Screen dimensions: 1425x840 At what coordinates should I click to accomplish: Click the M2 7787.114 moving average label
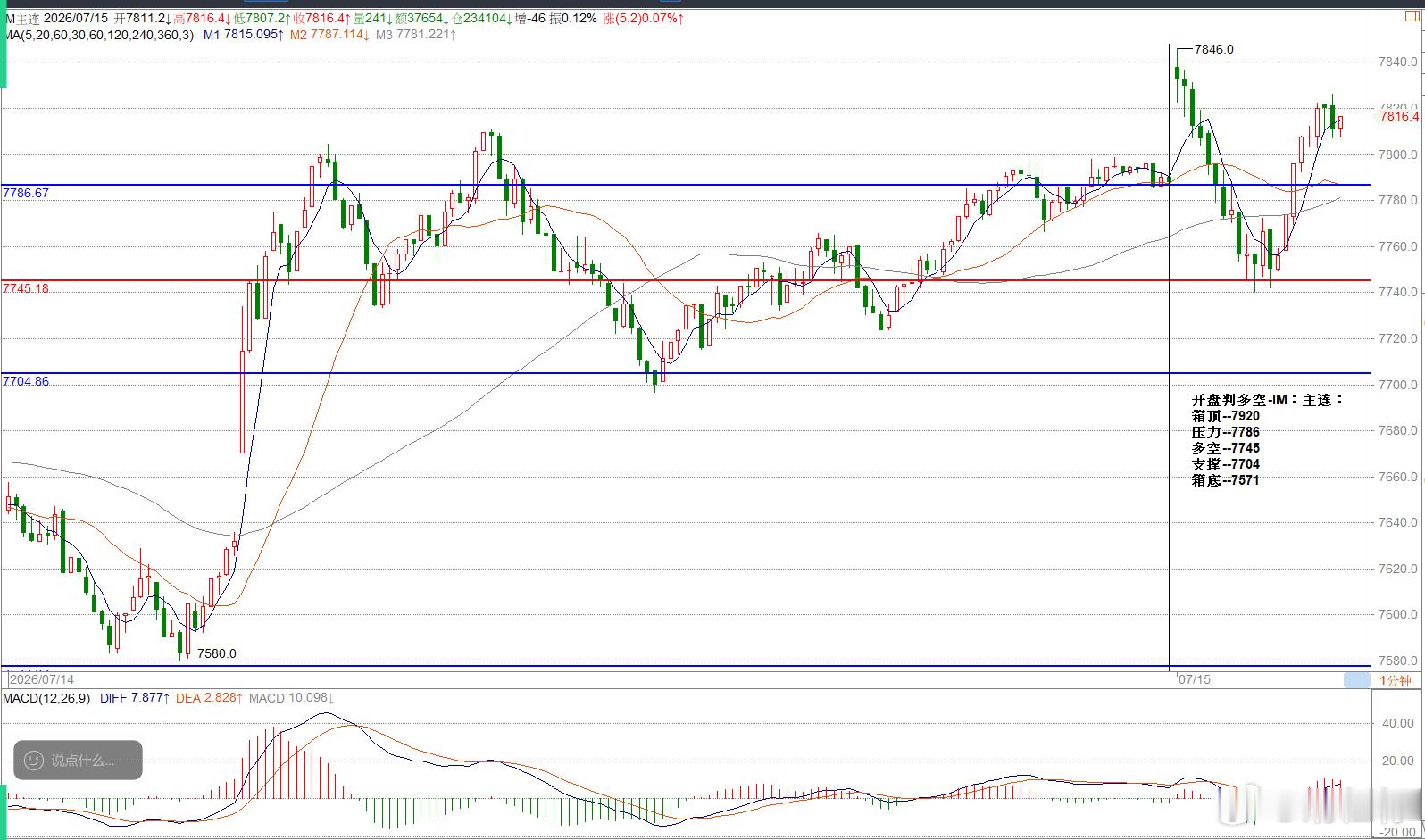330,35
